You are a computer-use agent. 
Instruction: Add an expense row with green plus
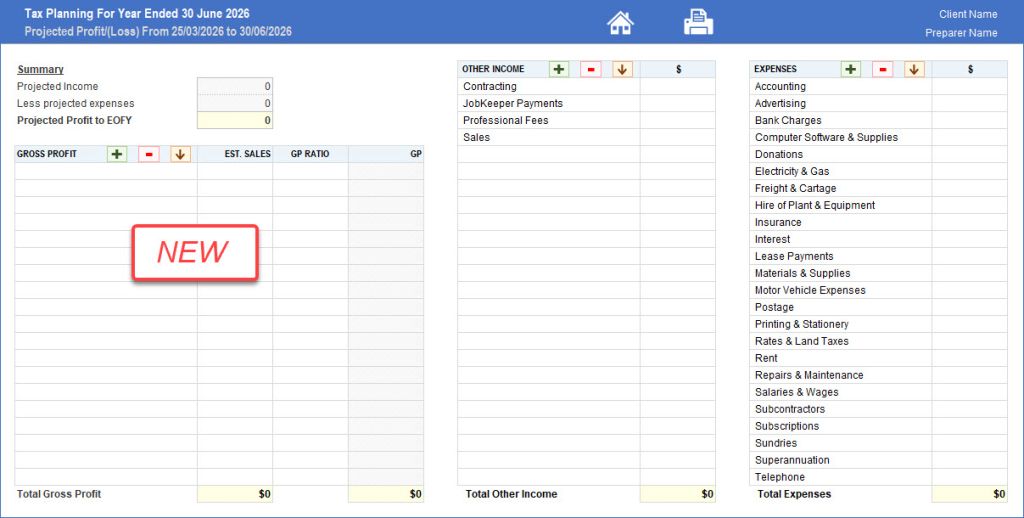tap(851, 69)
